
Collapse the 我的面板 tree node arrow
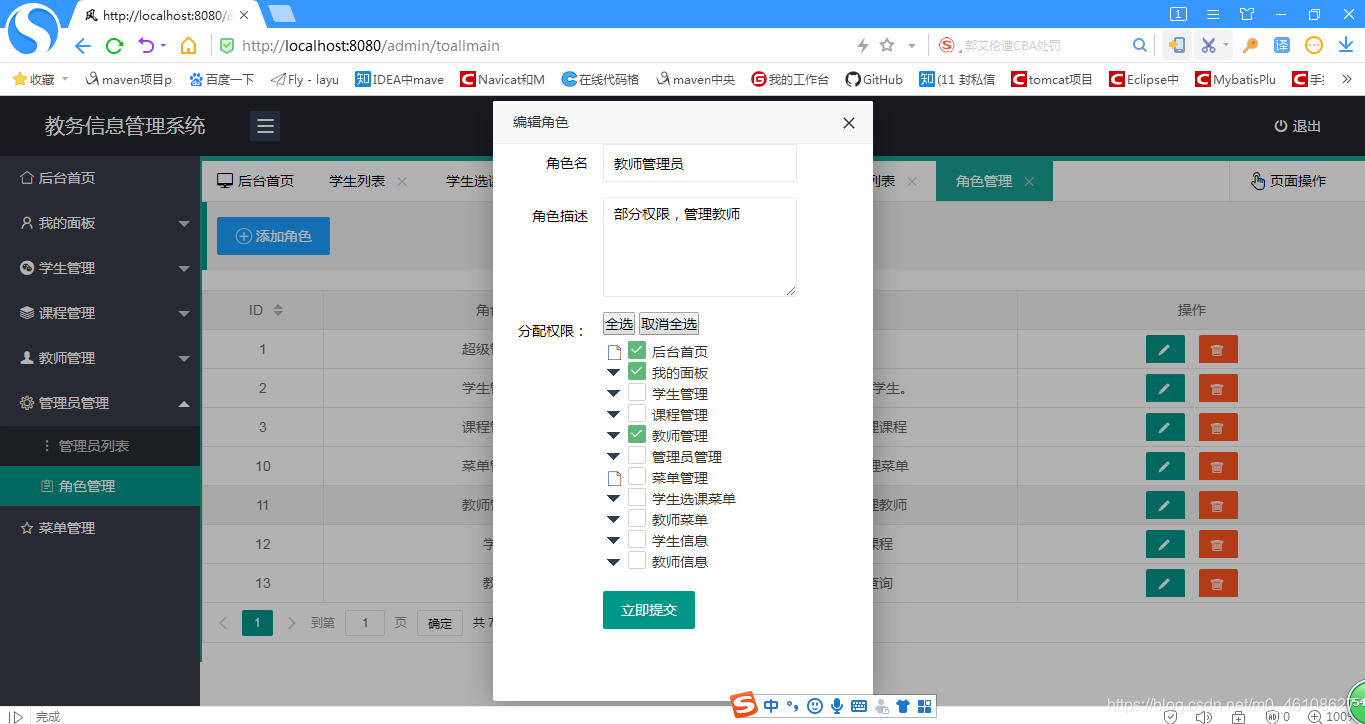(x=614, y=373)
